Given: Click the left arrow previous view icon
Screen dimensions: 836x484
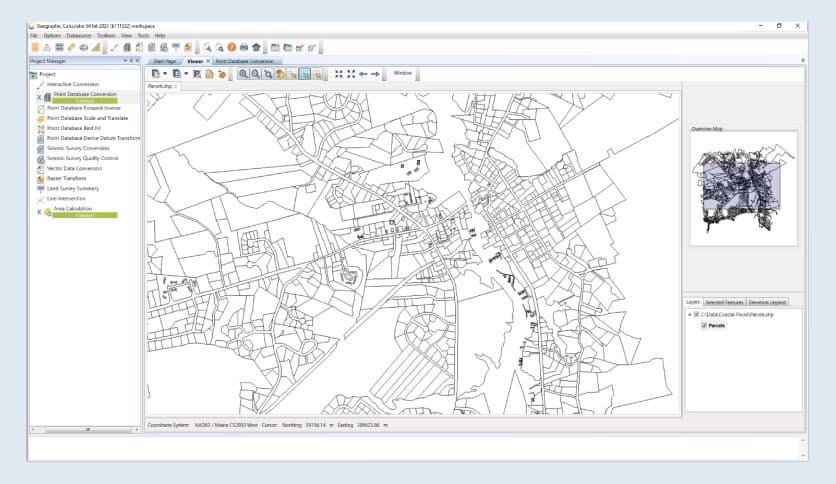Looking at the screenshot, I should (363, 73).
